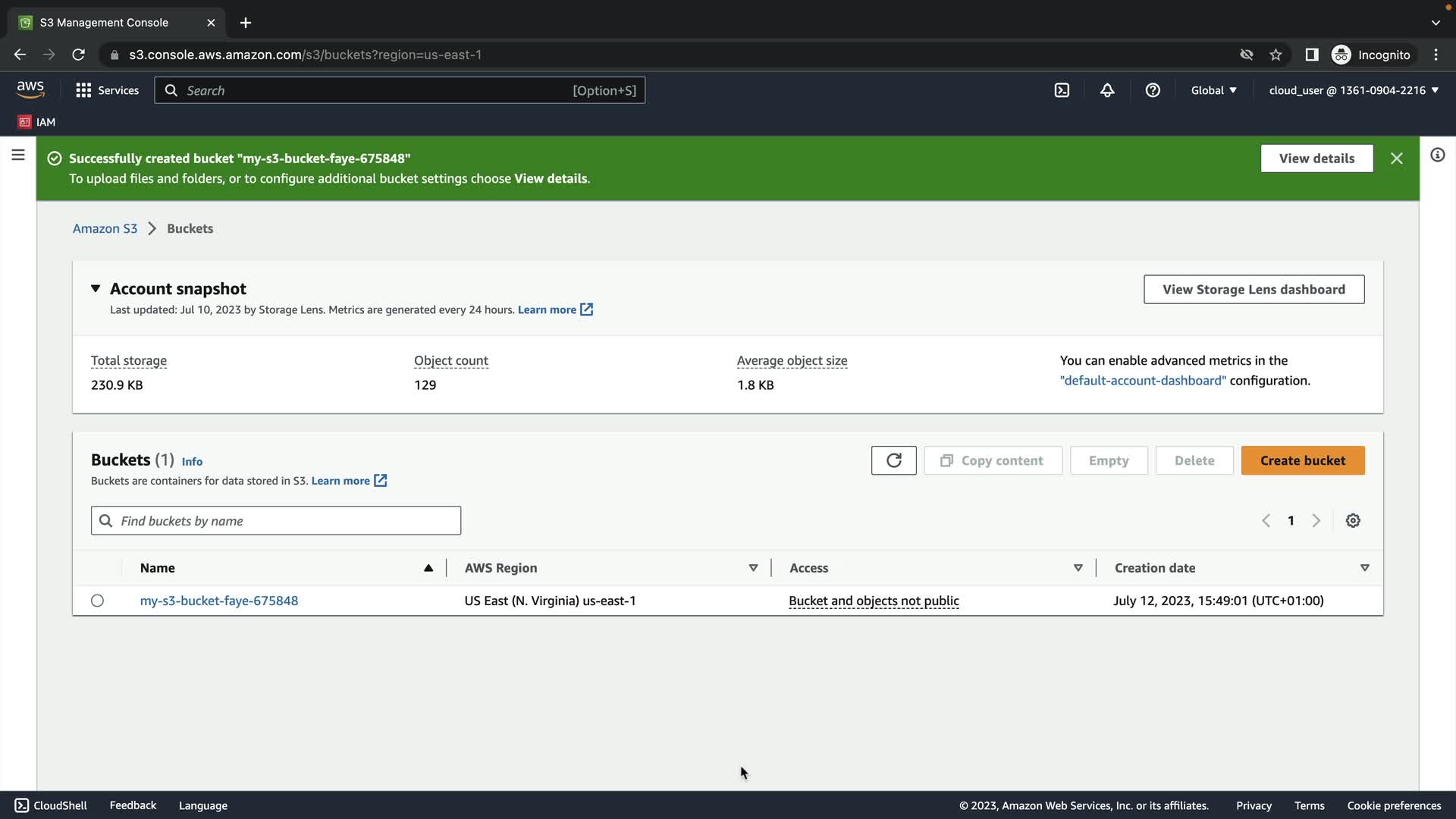1456x819 pixels.
Task: Open the cloud_user account dropdown
Action: point(1354,90)
